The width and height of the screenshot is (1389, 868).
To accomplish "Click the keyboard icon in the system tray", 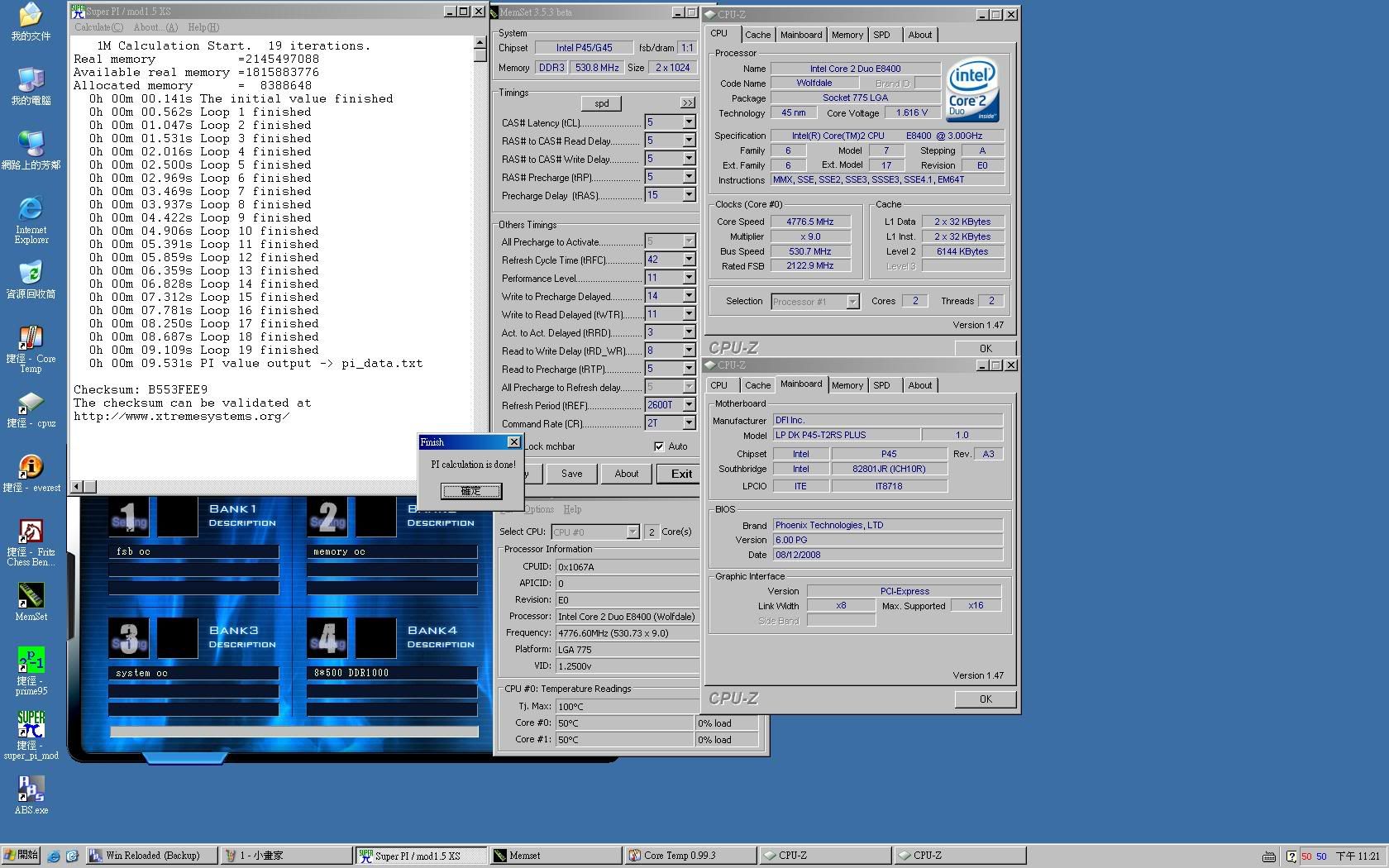I will [x=1269, y=856].
